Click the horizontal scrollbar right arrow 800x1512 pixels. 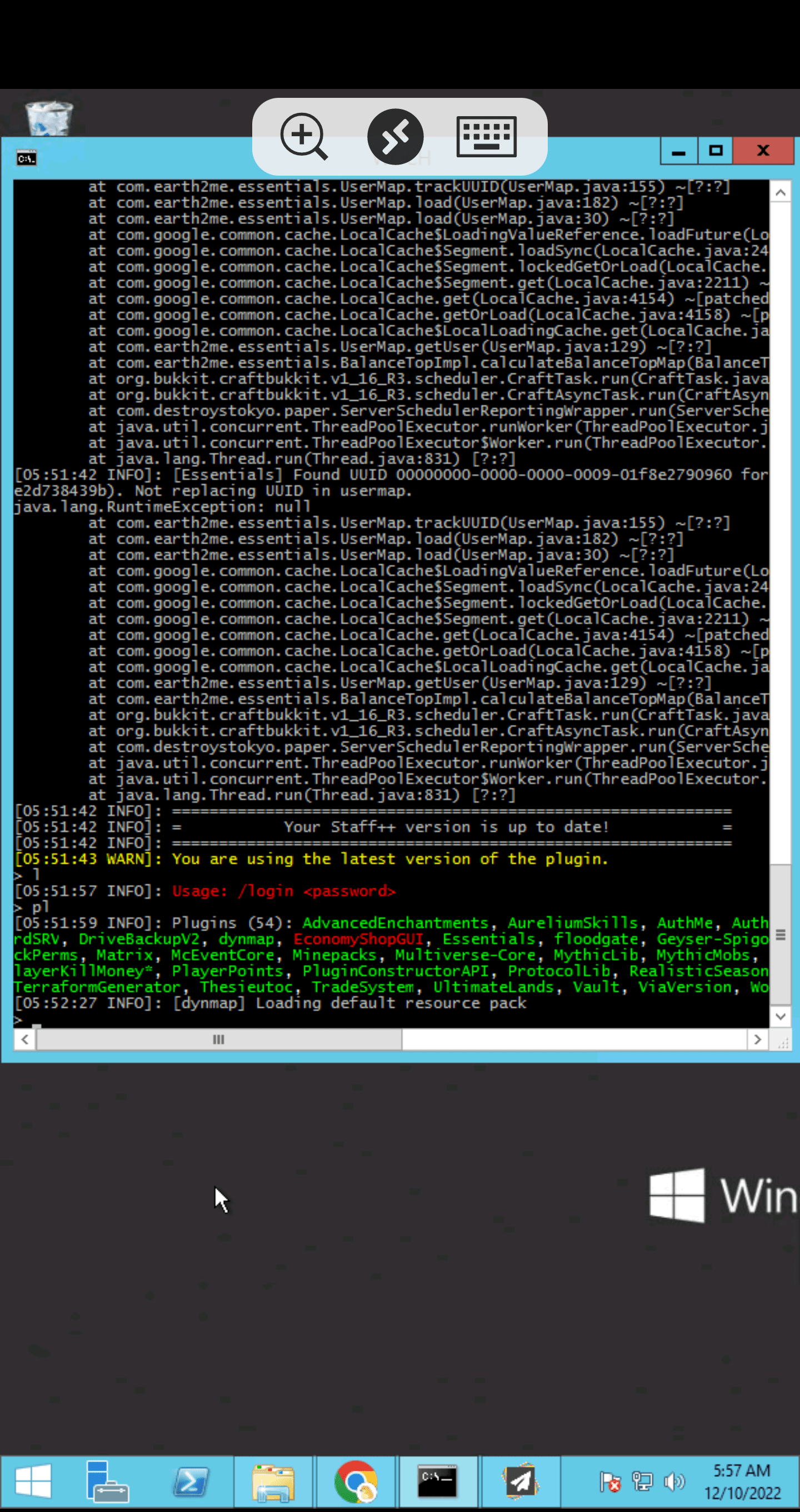click(x=757, y=1039)
